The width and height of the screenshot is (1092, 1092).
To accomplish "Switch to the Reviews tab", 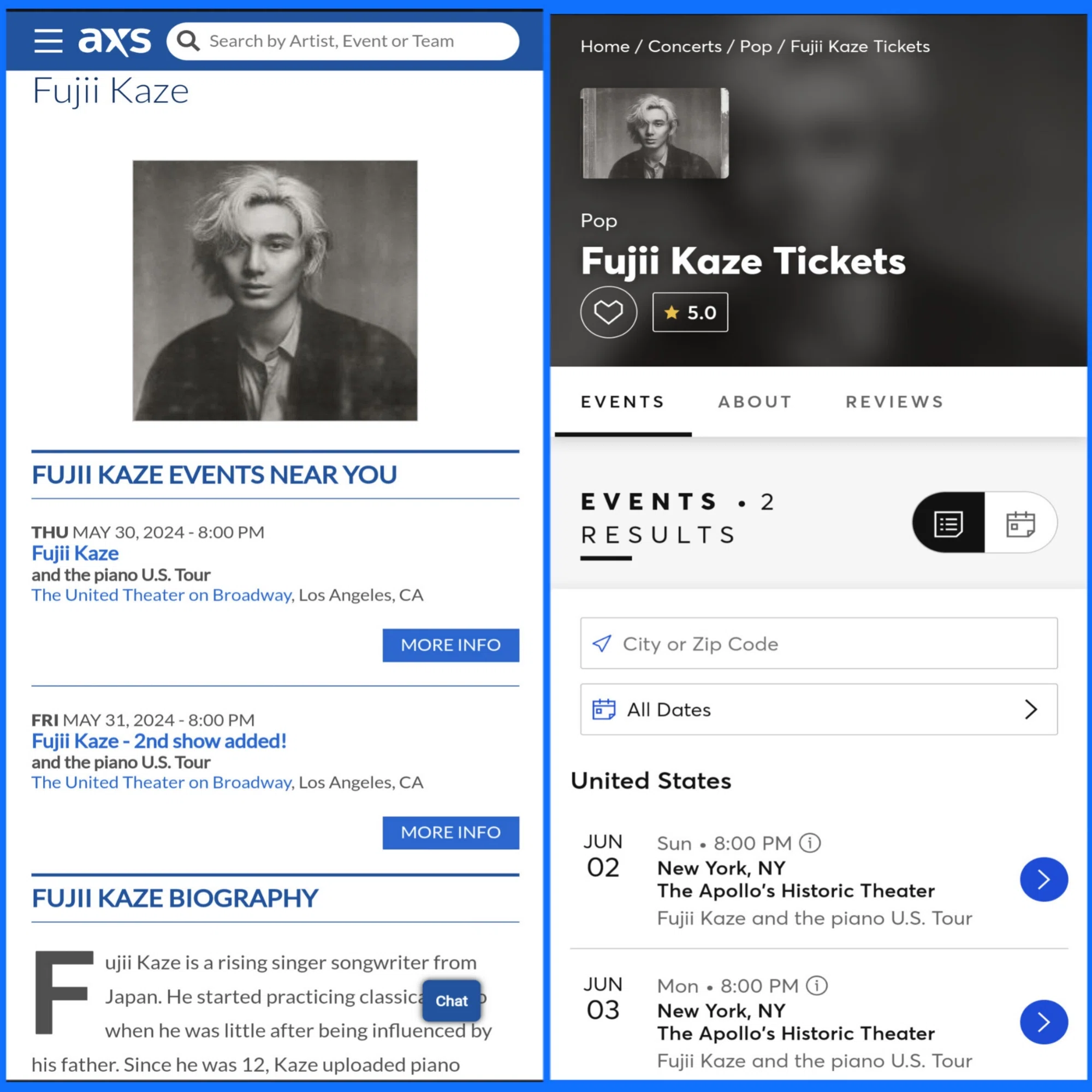I will point(895,401).
